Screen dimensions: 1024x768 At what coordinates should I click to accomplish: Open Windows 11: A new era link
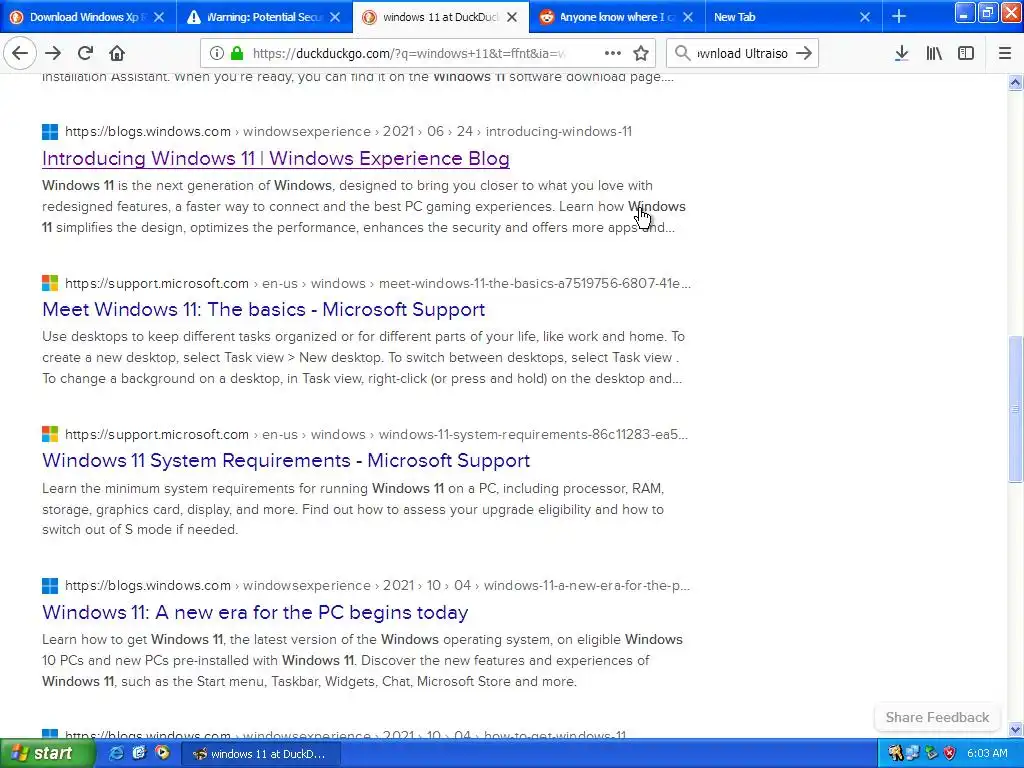point(255,612)
